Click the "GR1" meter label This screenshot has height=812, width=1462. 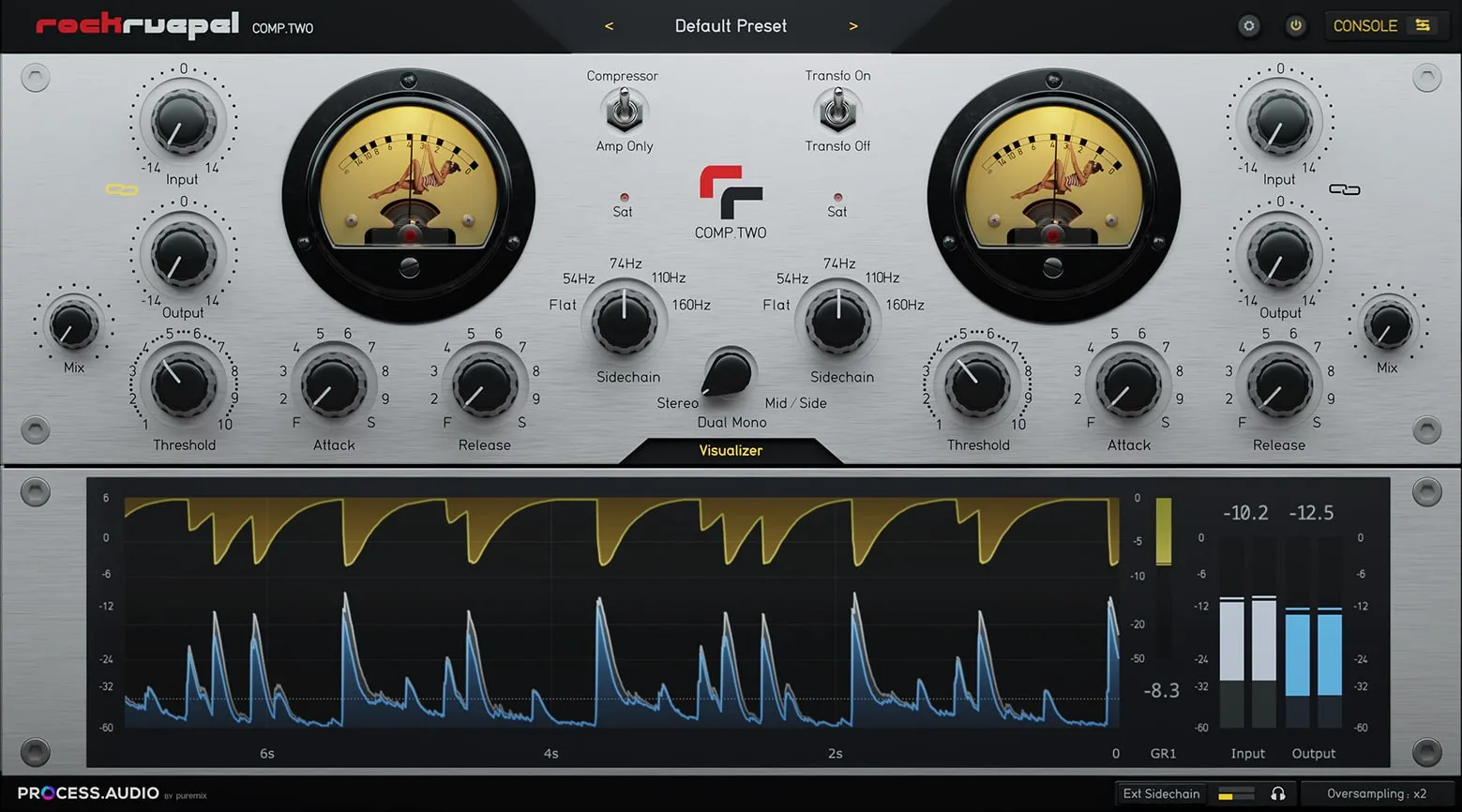[x=1163, y=754]
